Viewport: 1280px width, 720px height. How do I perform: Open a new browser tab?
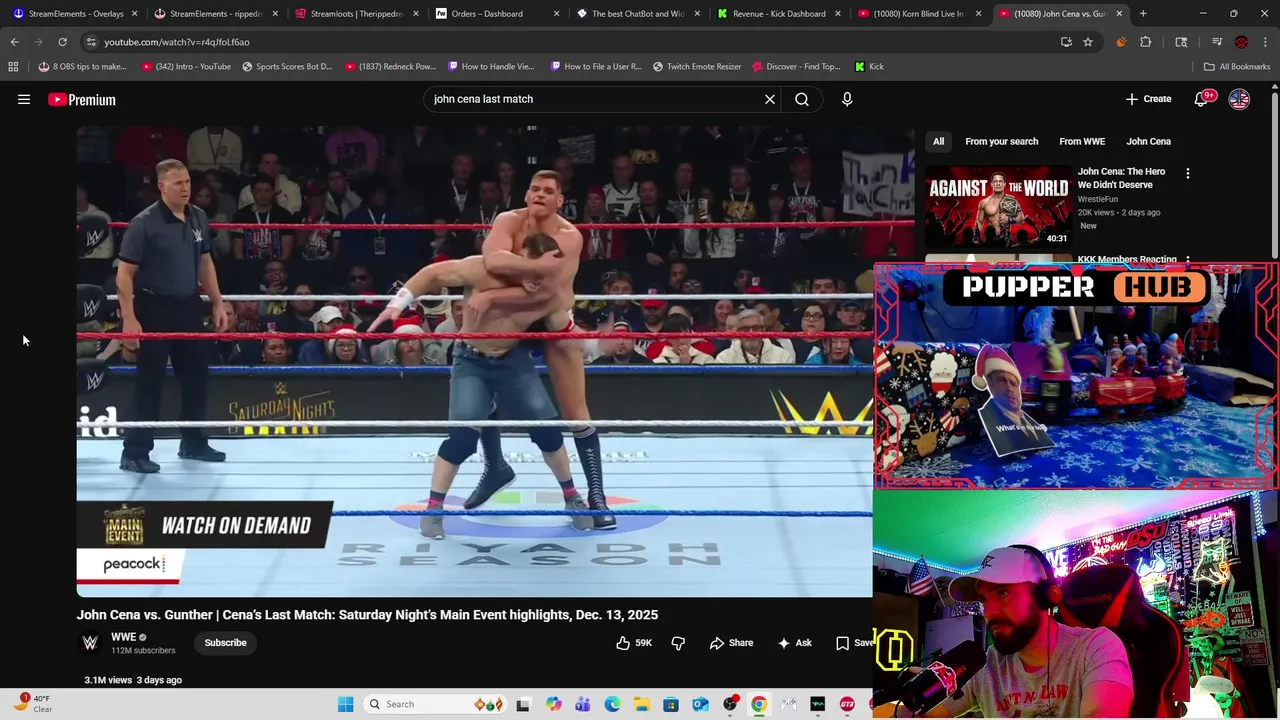coord(1143,14)
